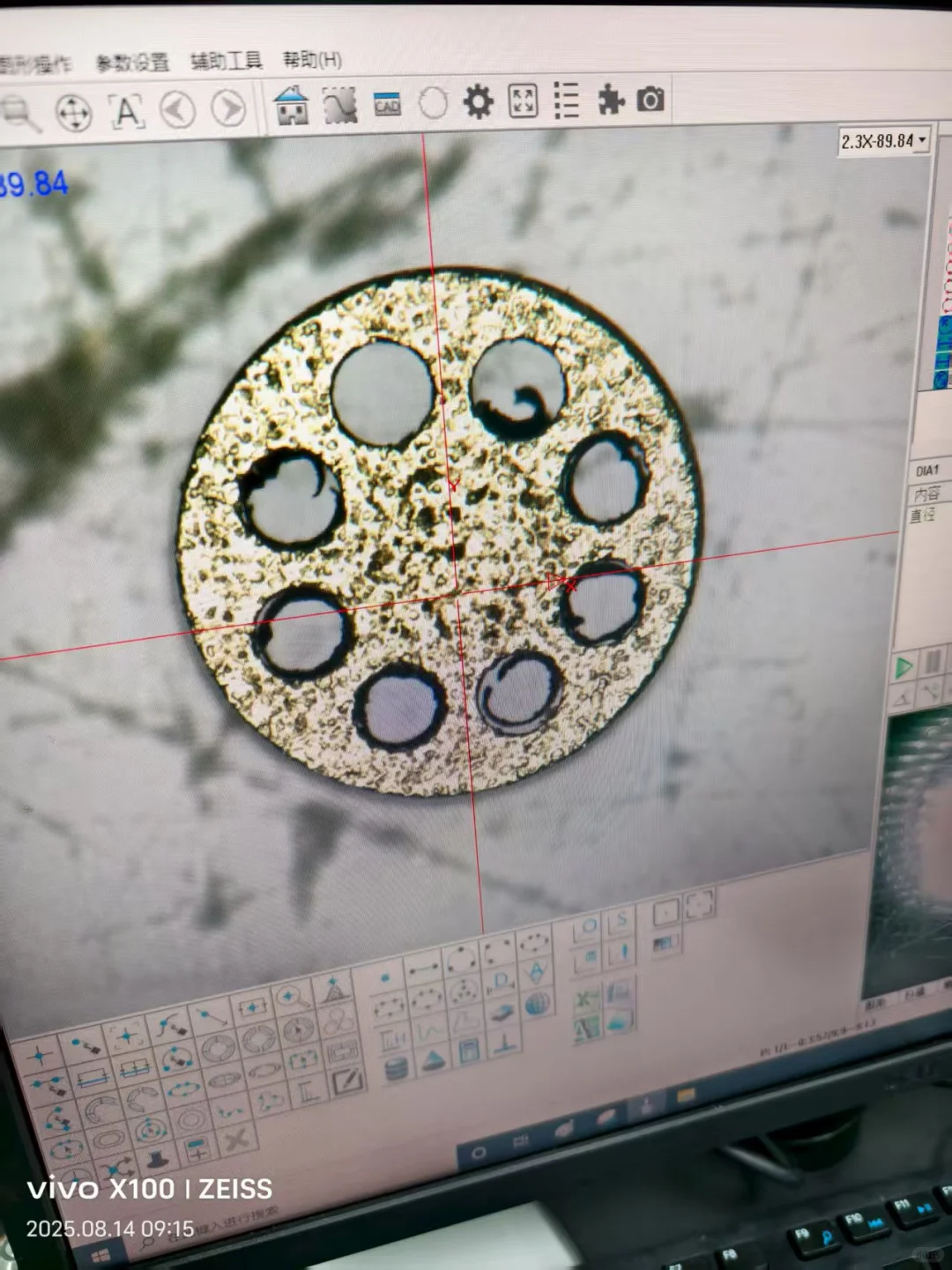This screenshot has height=1270, width=952.
Task: Open the 辅助工具 menu
Action: 227,60
